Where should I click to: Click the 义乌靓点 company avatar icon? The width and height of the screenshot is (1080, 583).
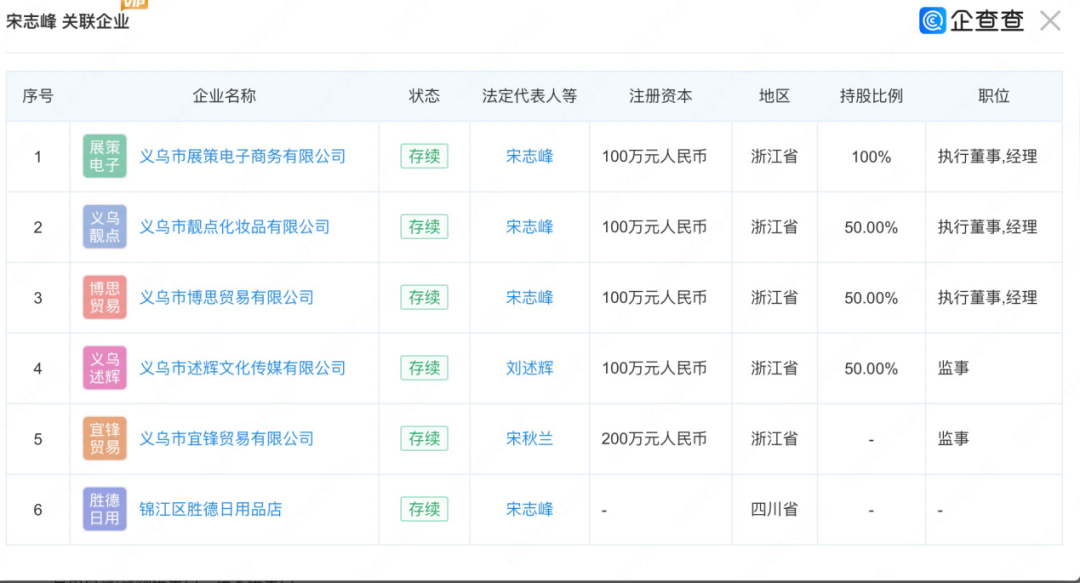[x=104, y=227]
